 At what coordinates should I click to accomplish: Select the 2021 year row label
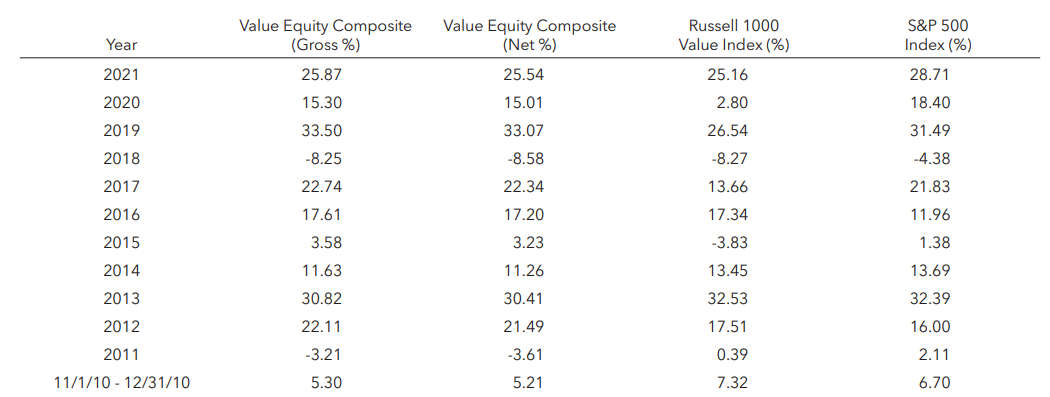(121, 75)
